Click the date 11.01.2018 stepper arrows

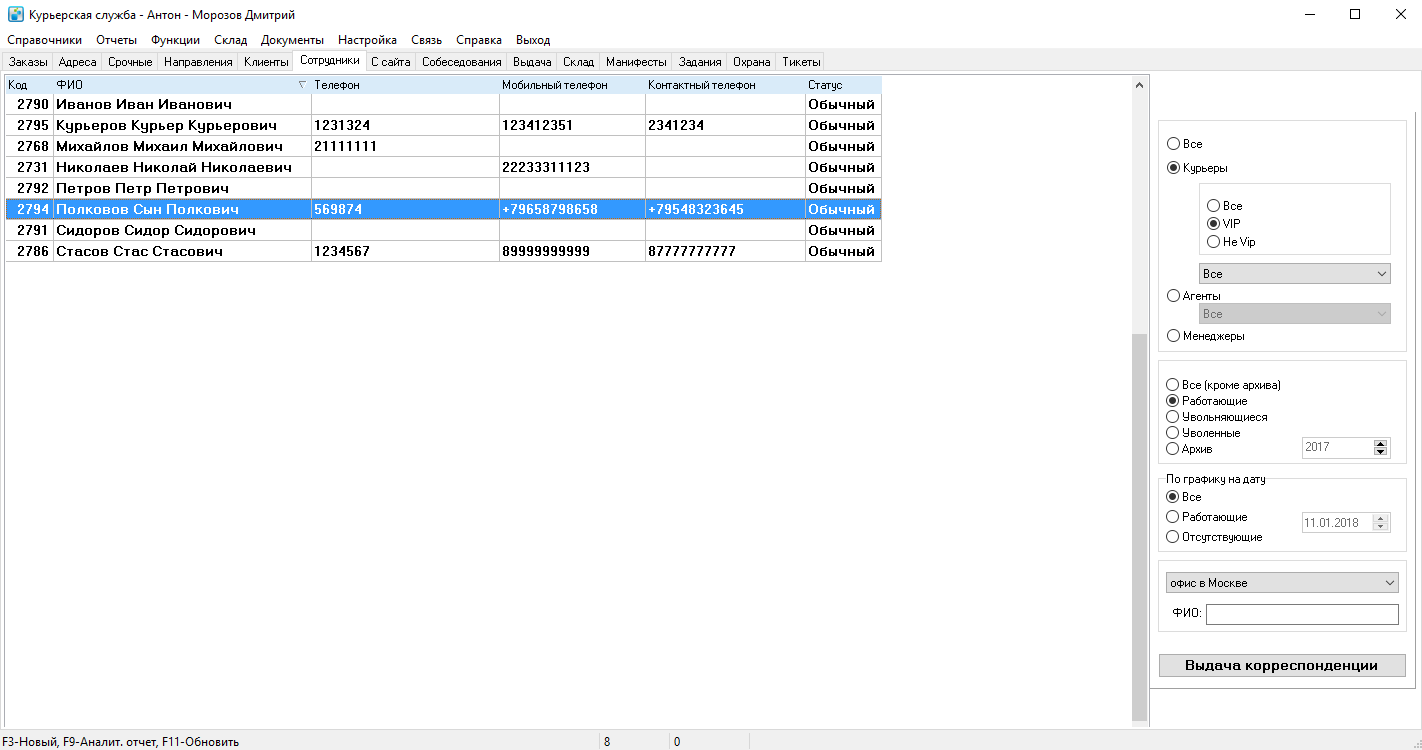(1381, 522)
